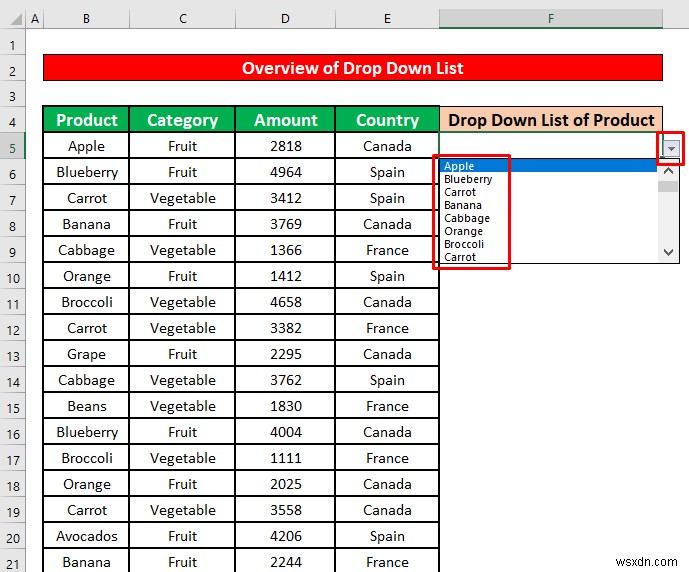Select the amount cell 2295
689x572 pixels.
[285, 354]
